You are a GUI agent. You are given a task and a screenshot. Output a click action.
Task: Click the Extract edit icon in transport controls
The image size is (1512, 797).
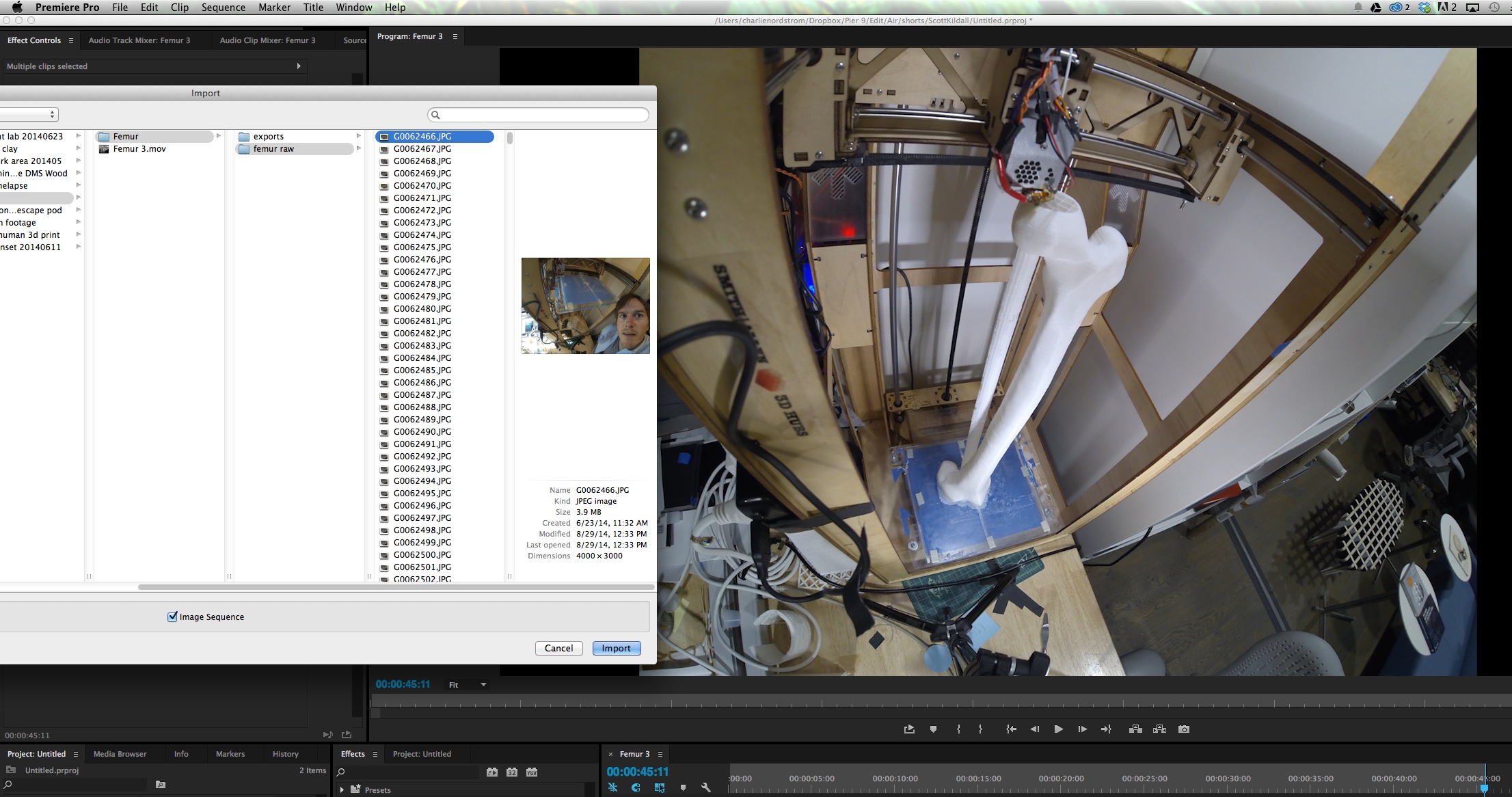coord(1158,728)
